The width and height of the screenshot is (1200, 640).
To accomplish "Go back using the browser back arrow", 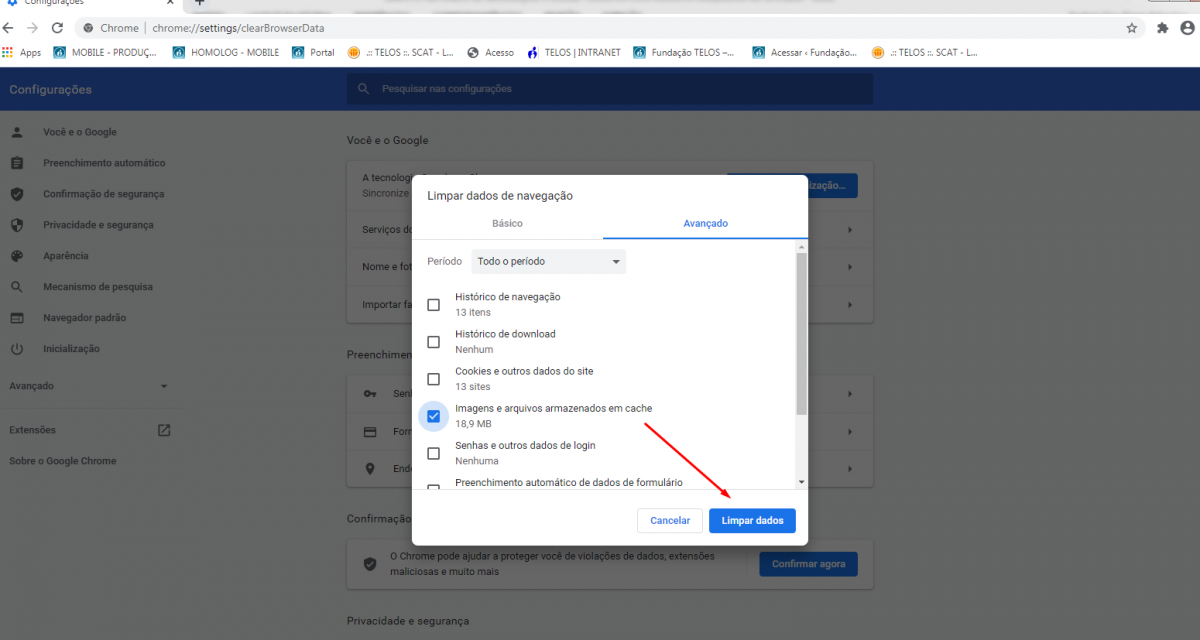I will click(x=8, y=28).
